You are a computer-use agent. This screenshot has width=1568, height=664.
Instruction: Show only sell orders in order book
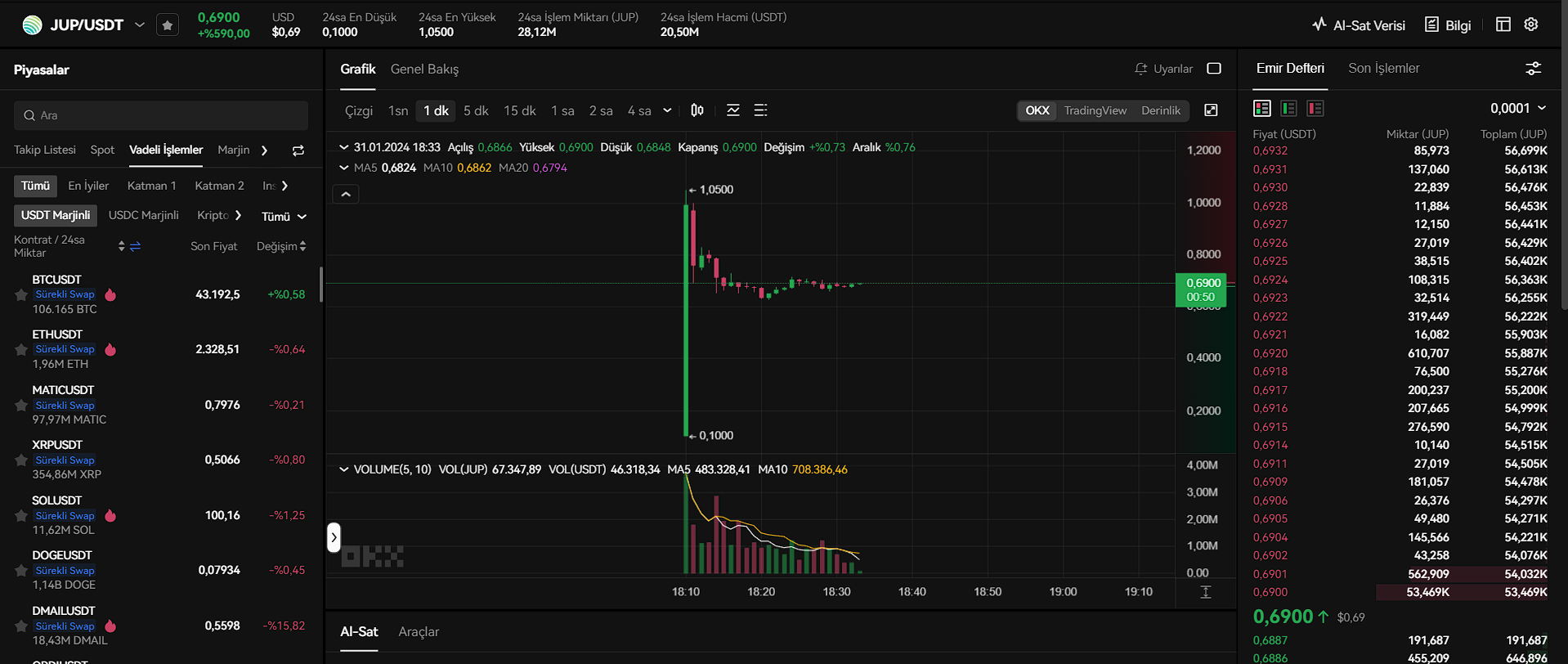(1315, 109)
